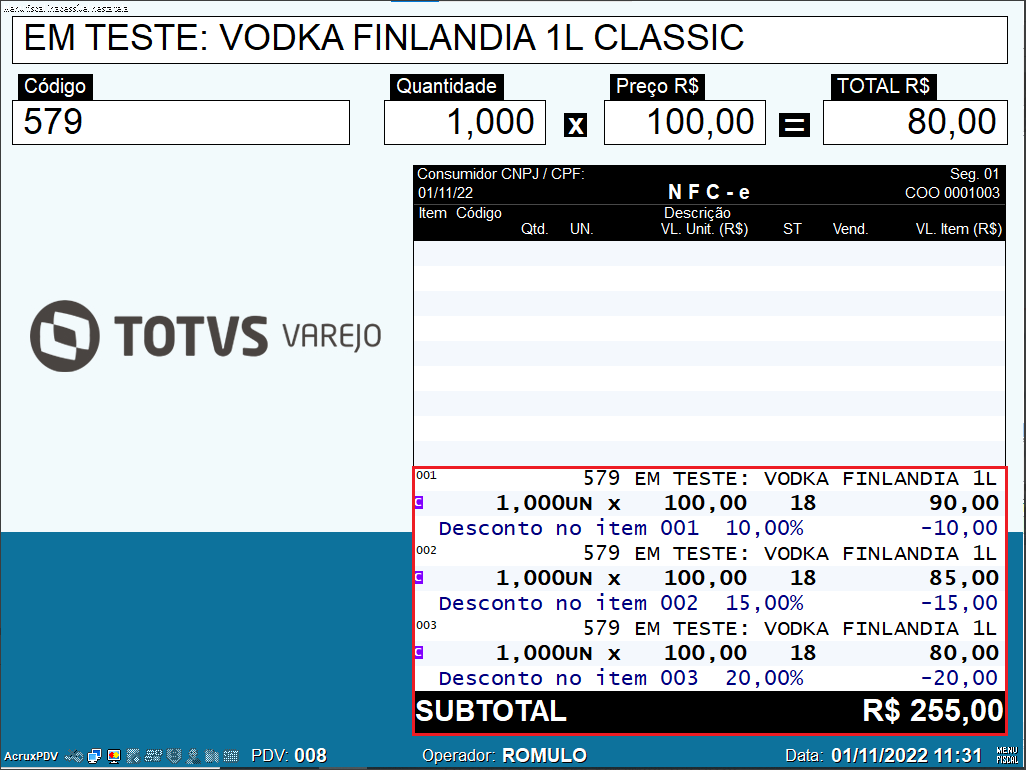The height and width of the screenshot is (770, 1026).
Task: Focus the Código input field showing 579
Action: pos(181,122)
